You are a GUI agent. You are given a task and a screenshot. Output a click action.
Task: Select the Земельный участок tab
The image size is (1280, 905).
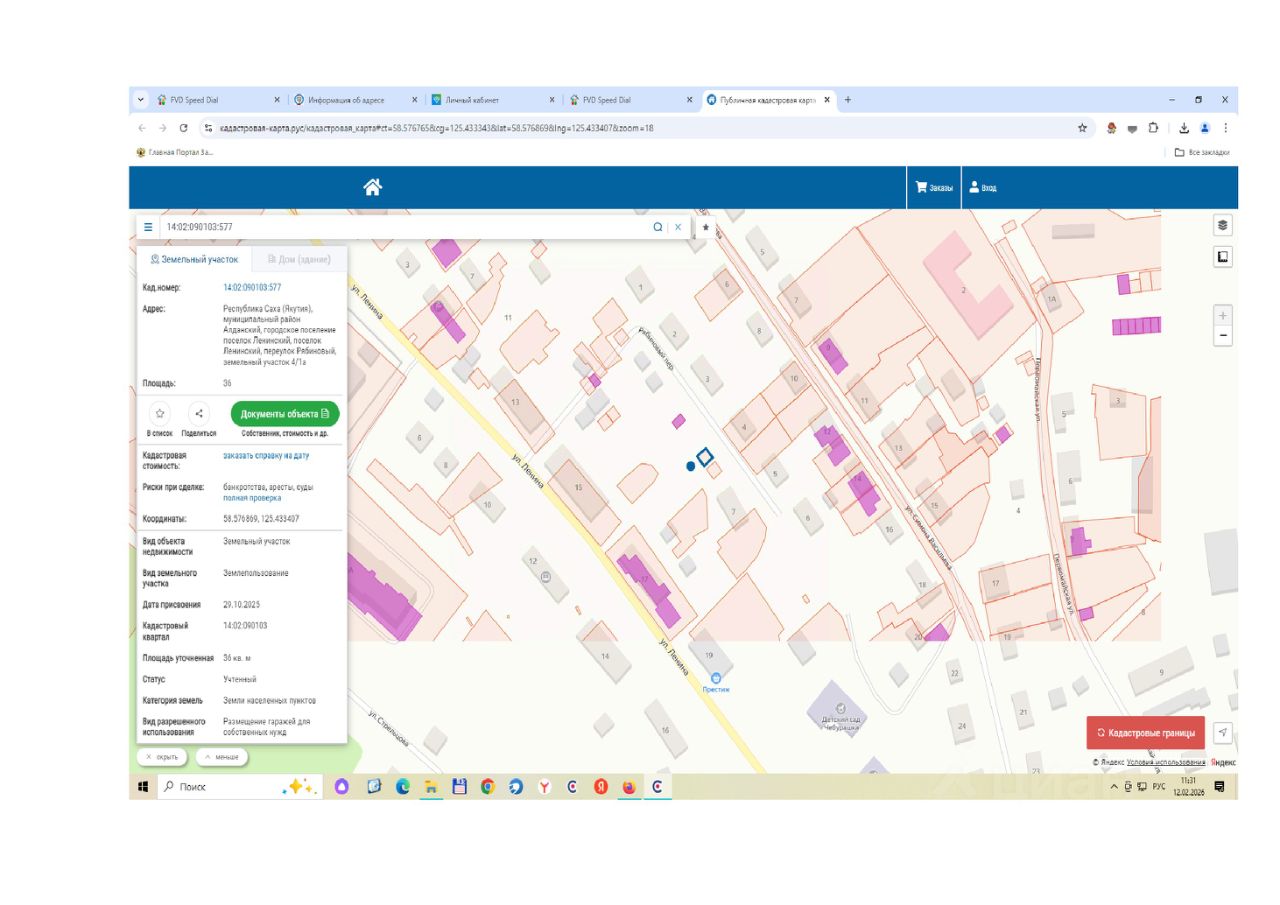(195, 259)
